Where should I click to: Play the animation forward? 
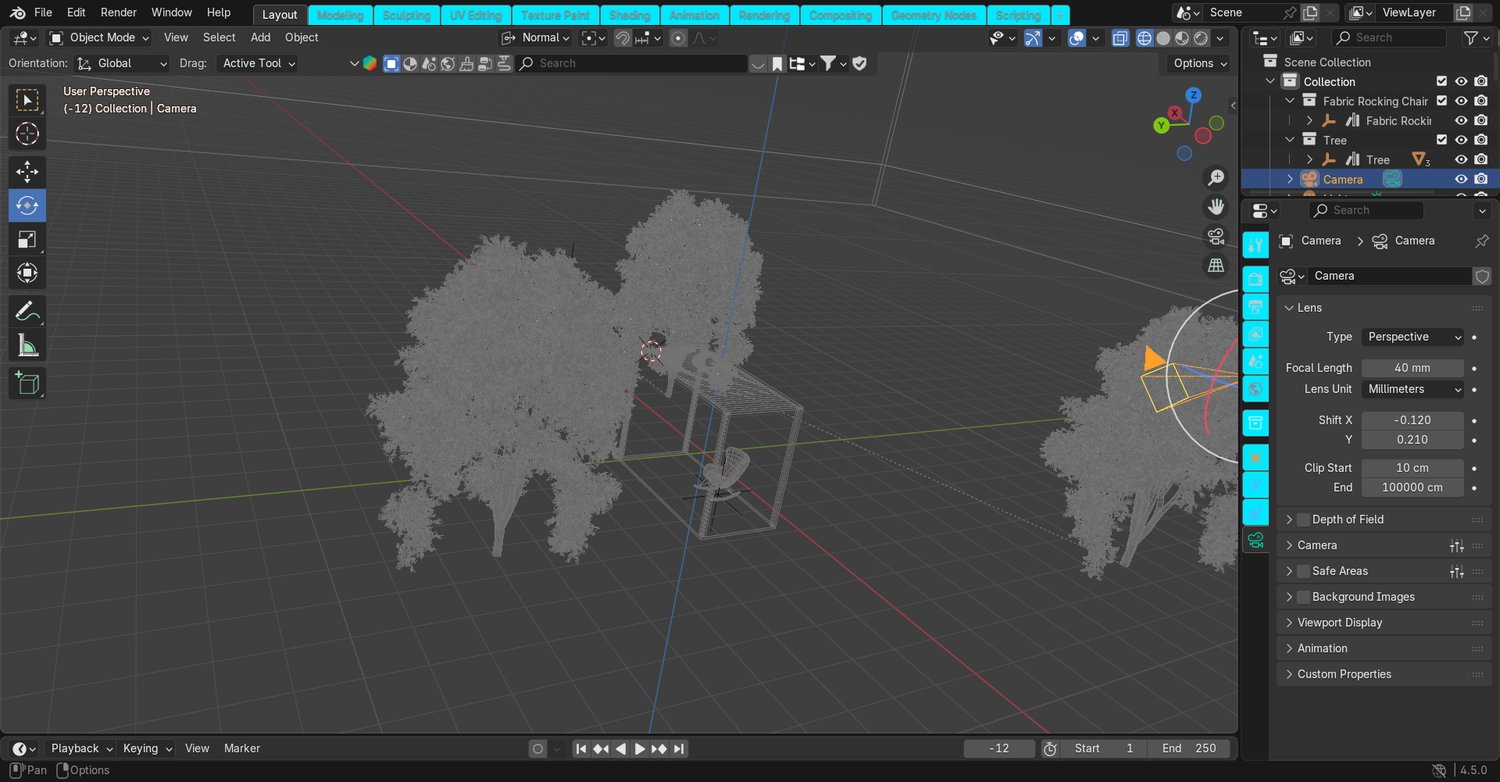click(x=640, y=749)
